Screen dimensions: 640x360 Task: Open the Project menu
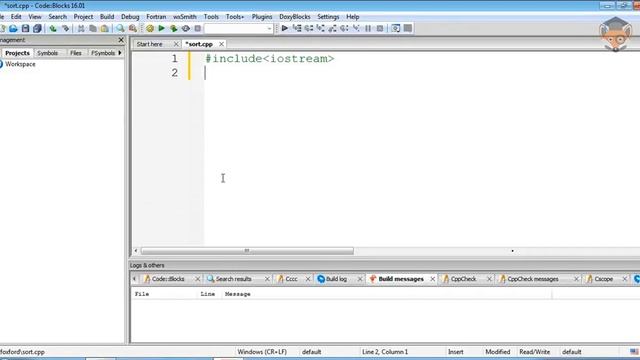(x=83, y=17)
